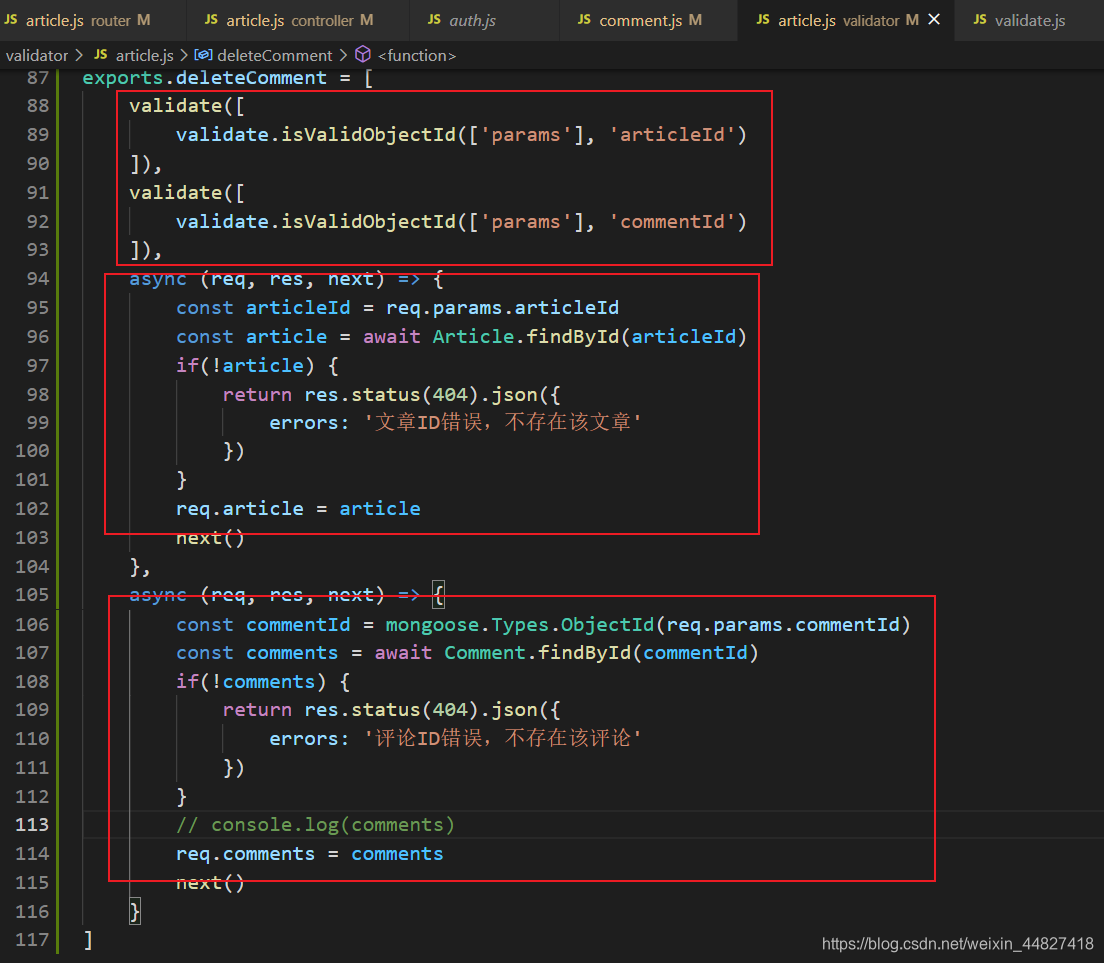Click line number 87 in gutter
Image resolution: width=1104 pixels, height=963 pixels.
pos(37,77)
